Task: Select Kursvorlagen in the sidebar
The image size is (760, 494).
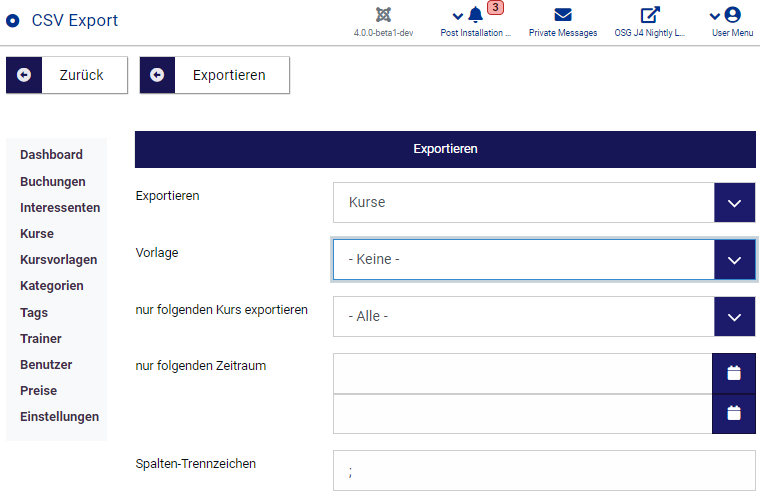Action: point(58,260)
